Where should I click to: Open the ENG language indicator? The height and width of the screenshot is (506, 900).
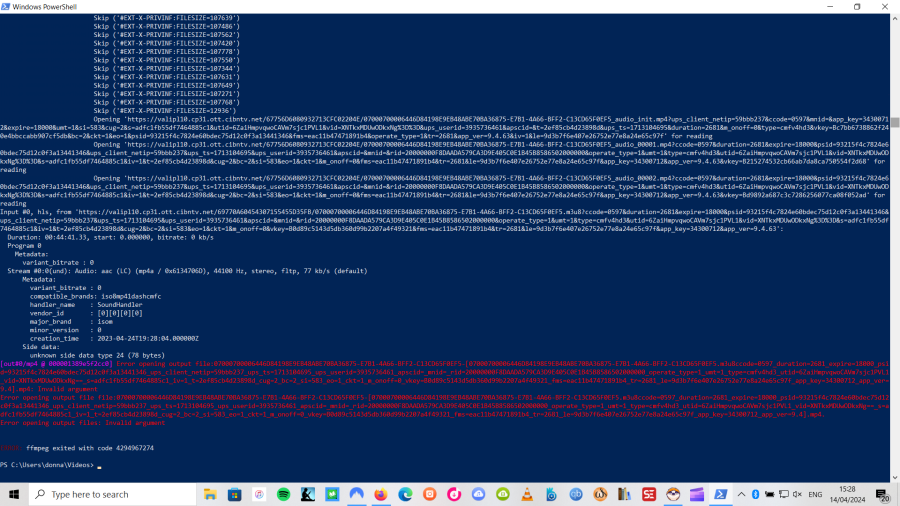click(815, 495)
